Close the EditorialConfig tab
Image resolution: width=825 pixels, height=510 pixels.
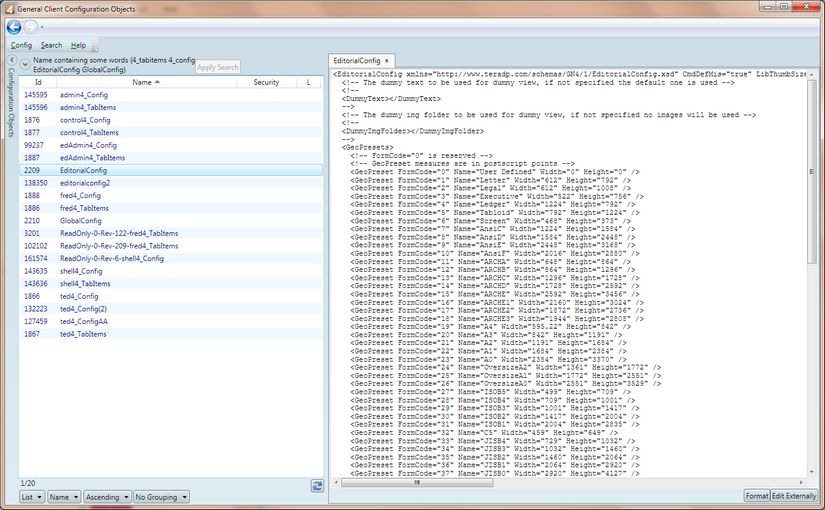387,61
